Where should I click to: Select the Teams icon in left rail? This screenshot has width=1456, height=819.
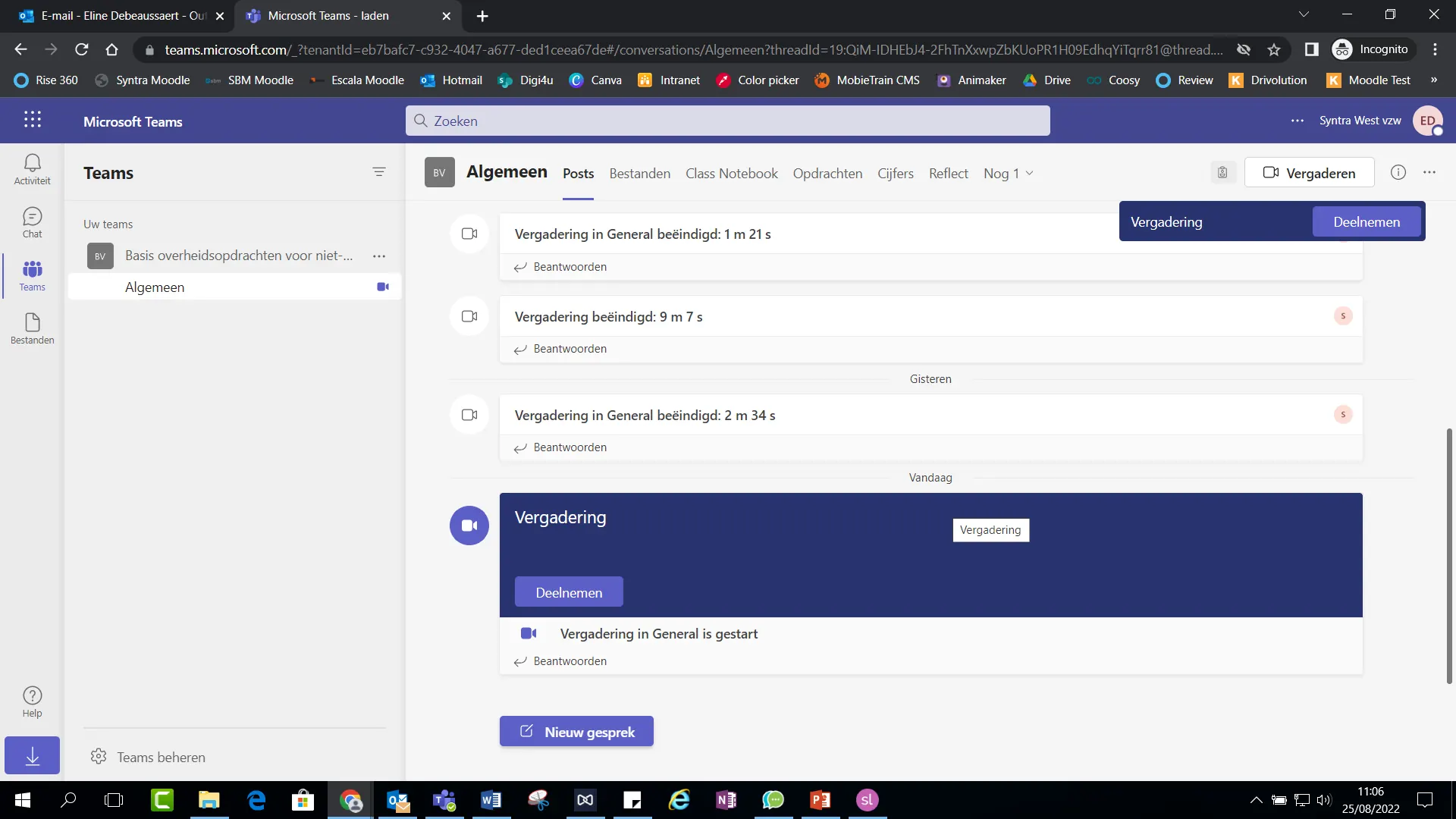pos(32,275)
